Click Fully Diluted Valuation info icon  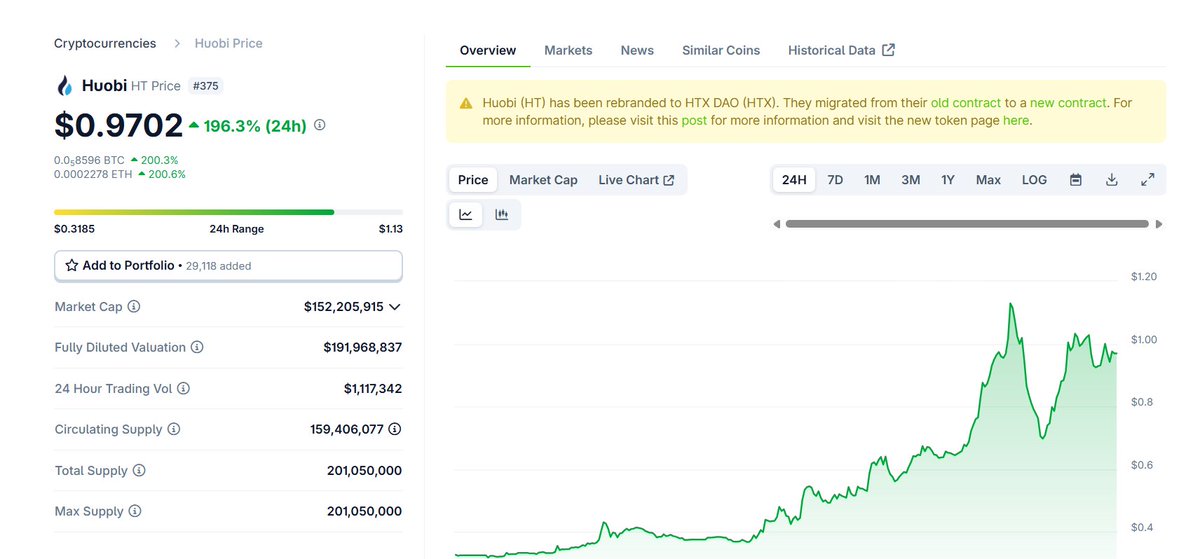197,347
